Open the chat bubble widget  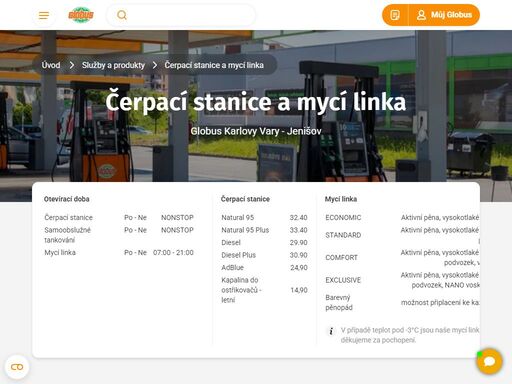click(x=489, y=361)
